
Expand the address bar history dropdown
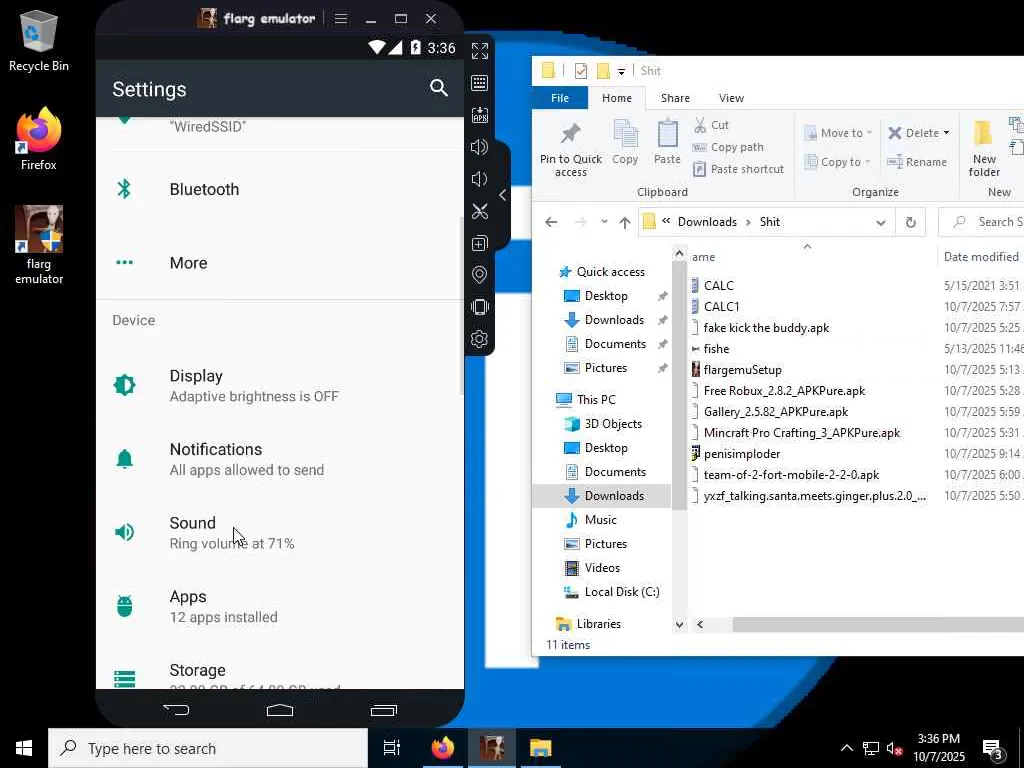click(x=880, y=222)
